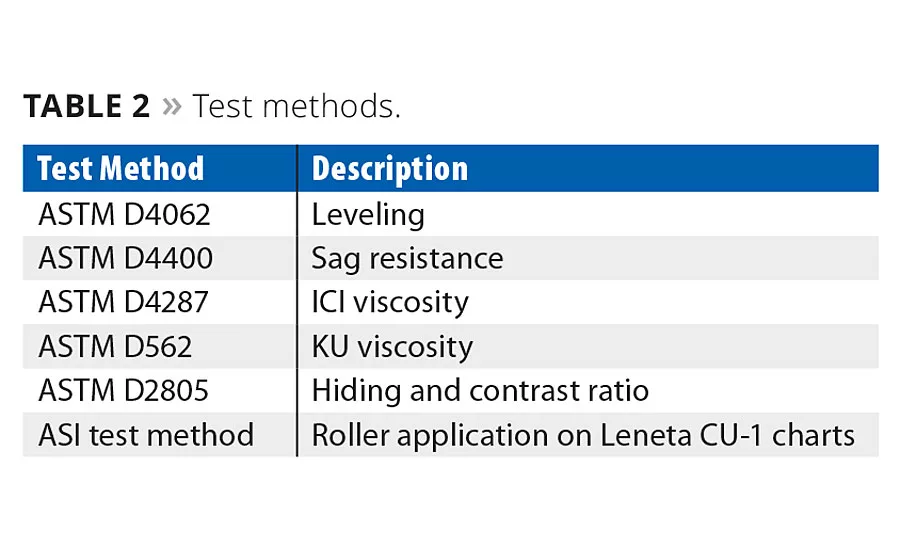Click the "ICI viscosity" description

pyautogui.click(x=390, y=302)
